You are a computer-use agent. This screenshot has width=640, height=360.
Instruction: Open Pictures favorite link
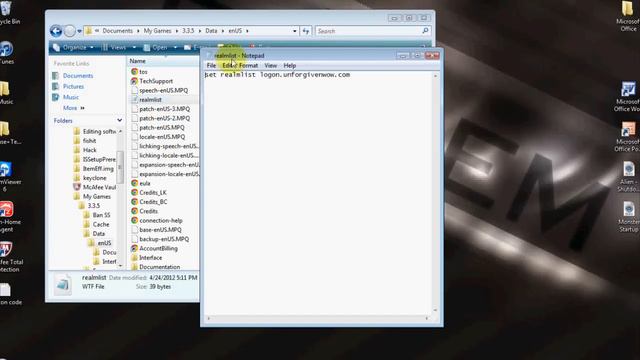point(73,87)
